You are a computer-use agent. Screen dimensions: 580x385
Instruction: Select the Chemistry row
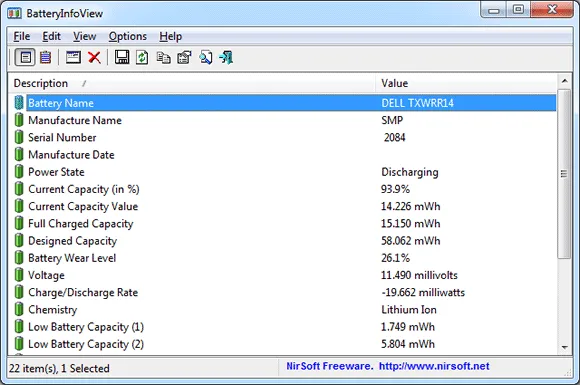pyautogui.click(x=283, y=309)
